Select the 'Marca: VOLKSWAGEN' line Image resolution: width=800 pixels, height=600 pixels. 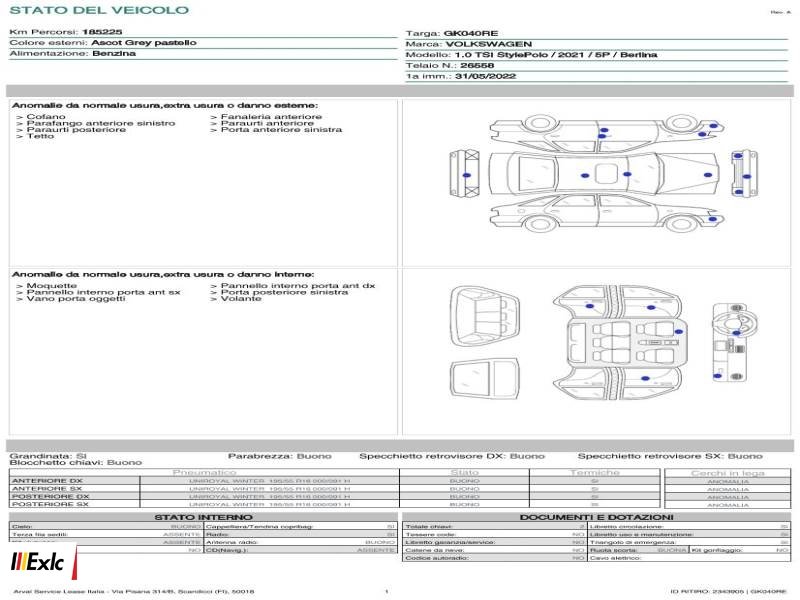point(468,44)
